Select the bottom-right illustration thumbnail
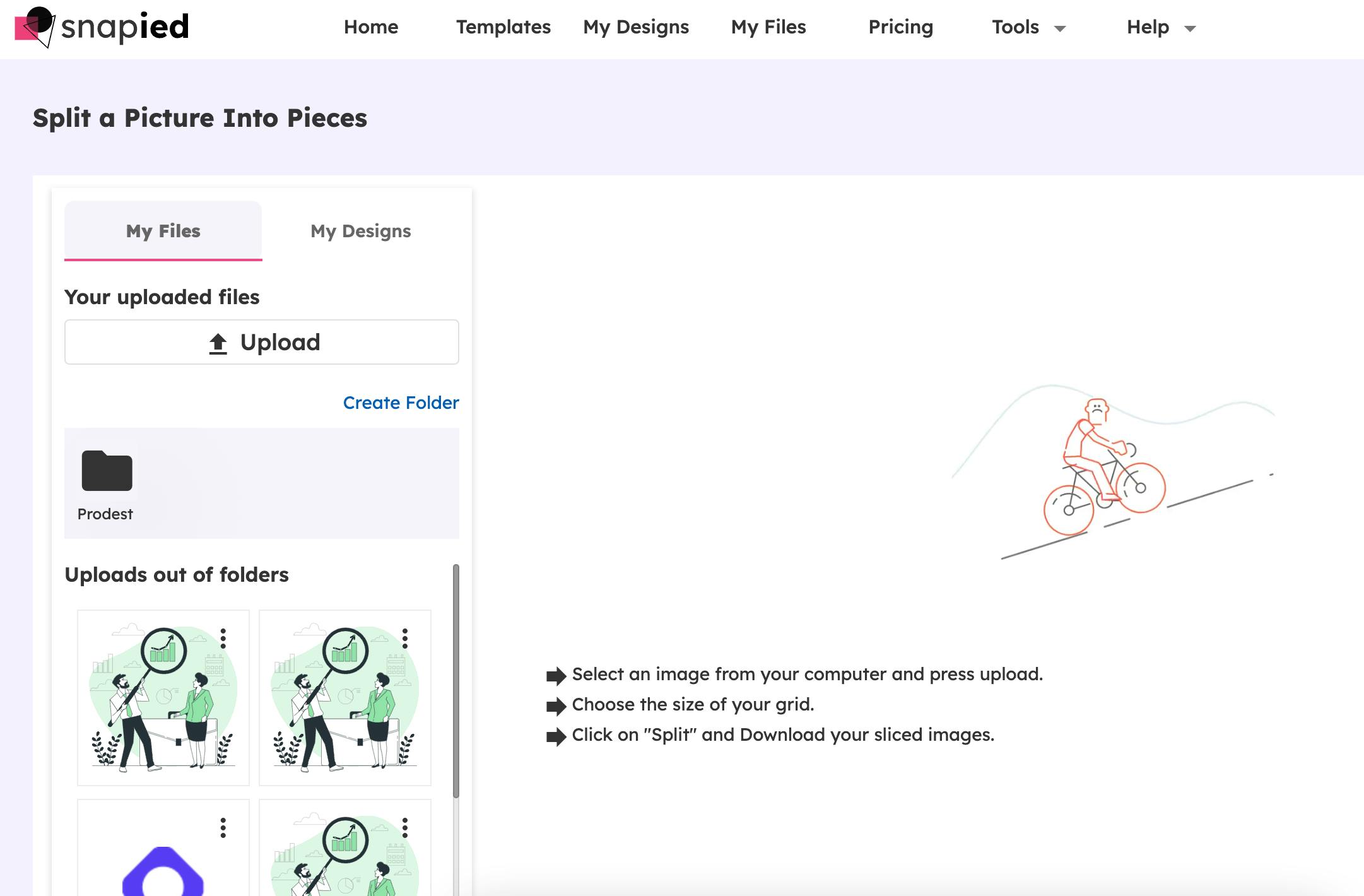 click(345, 848)
